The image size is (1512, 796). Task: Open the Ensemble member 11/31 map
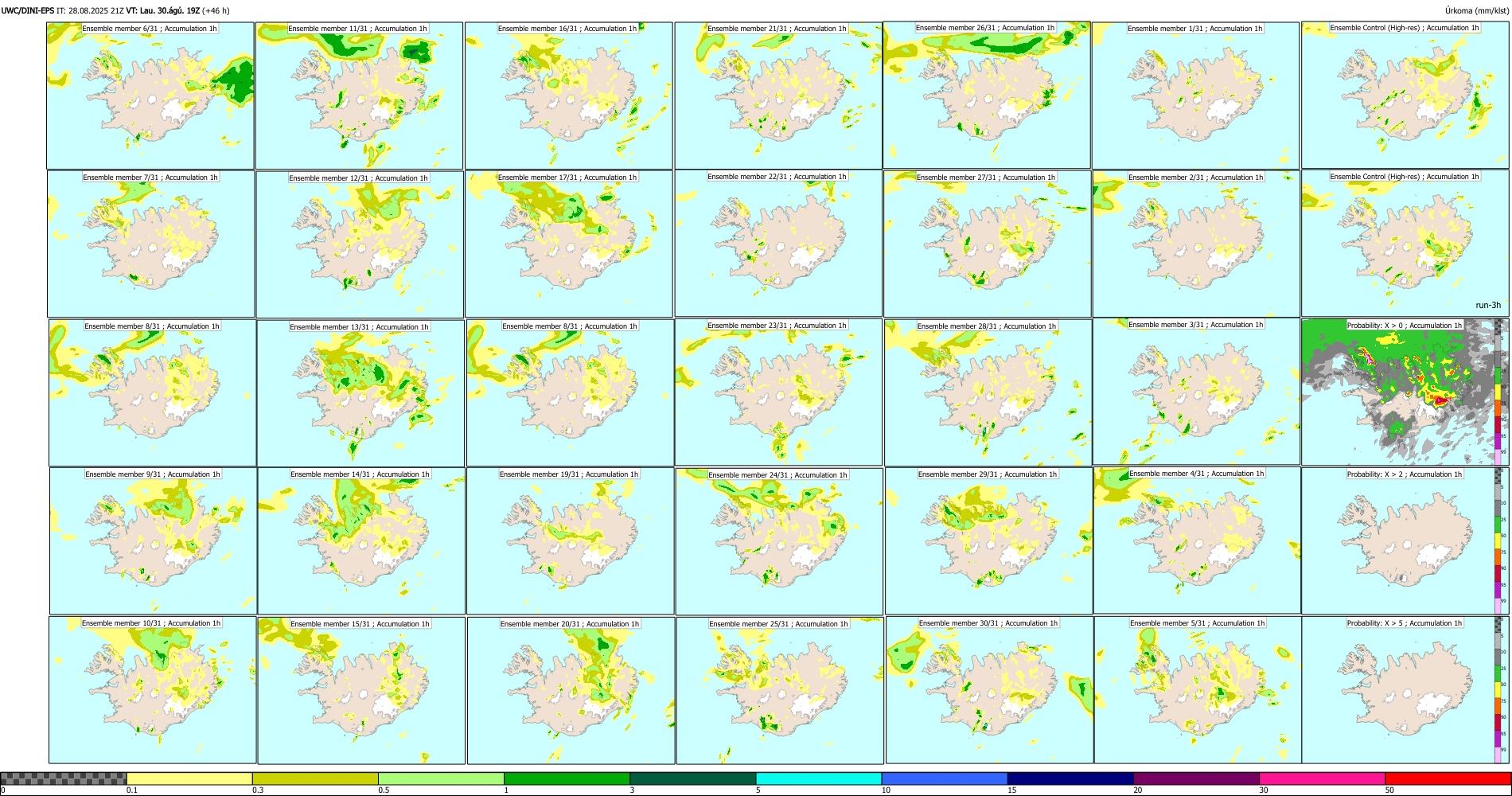coord(359,96)
